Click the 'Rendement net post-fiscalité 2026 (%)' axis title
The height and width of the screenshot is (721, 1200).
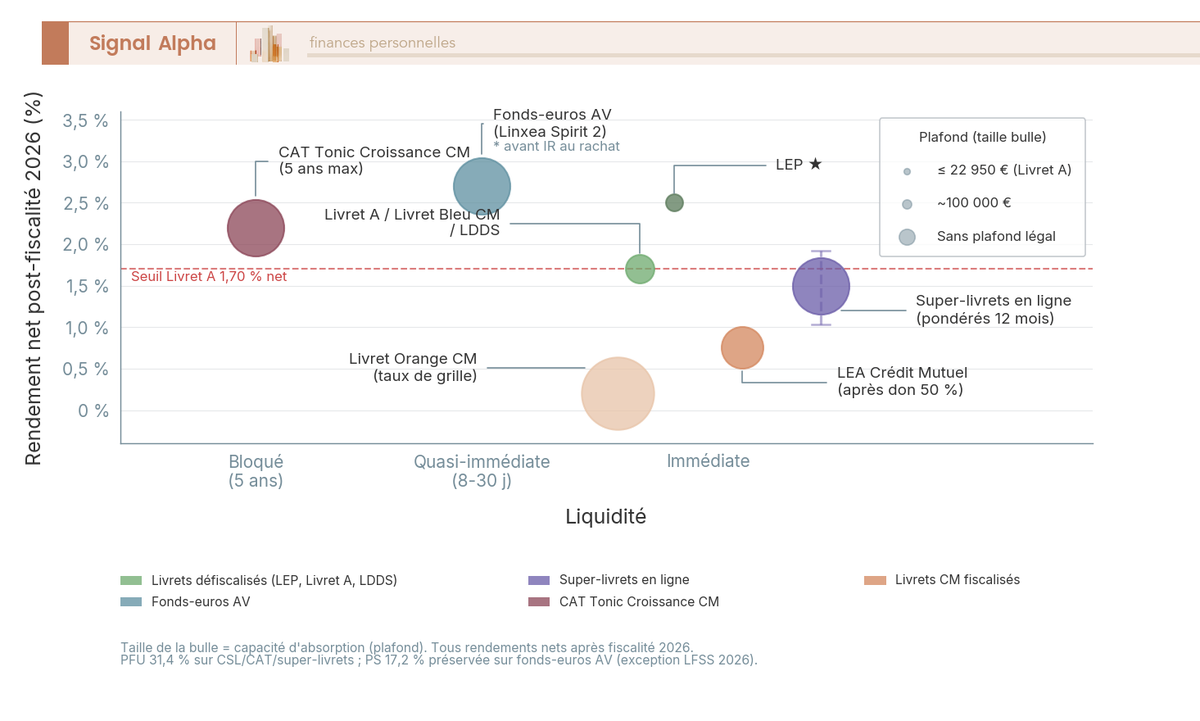(33, 278)
